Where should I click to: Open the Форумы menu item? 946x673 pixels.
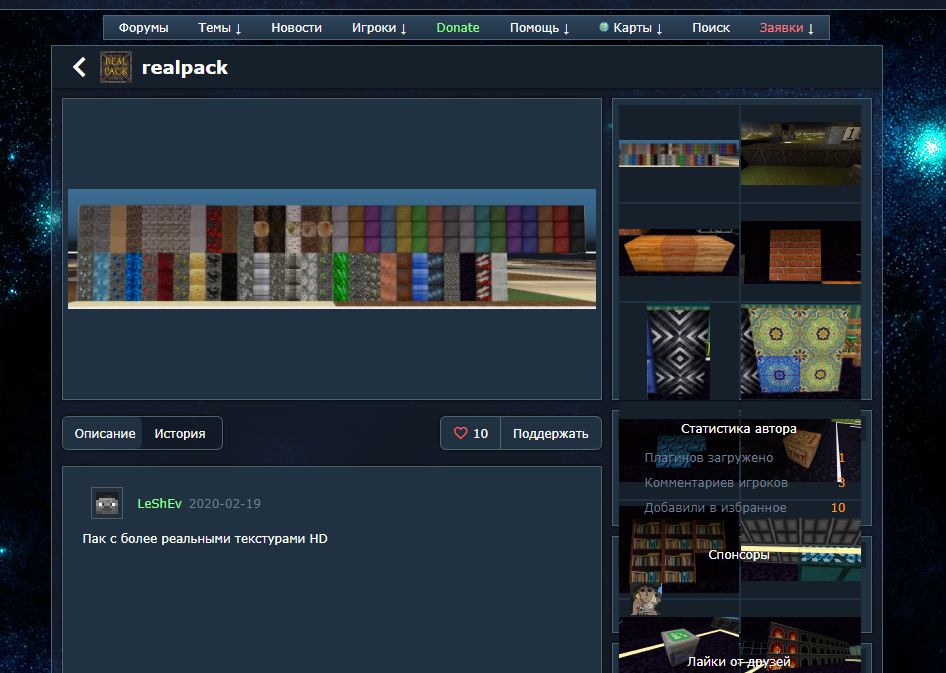143,28
